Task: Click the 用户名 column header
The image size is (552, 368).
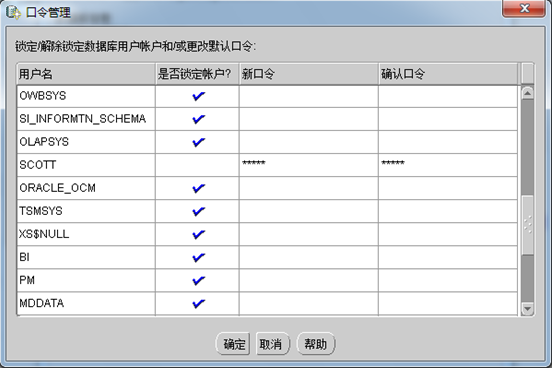Action: click(86, 74)
